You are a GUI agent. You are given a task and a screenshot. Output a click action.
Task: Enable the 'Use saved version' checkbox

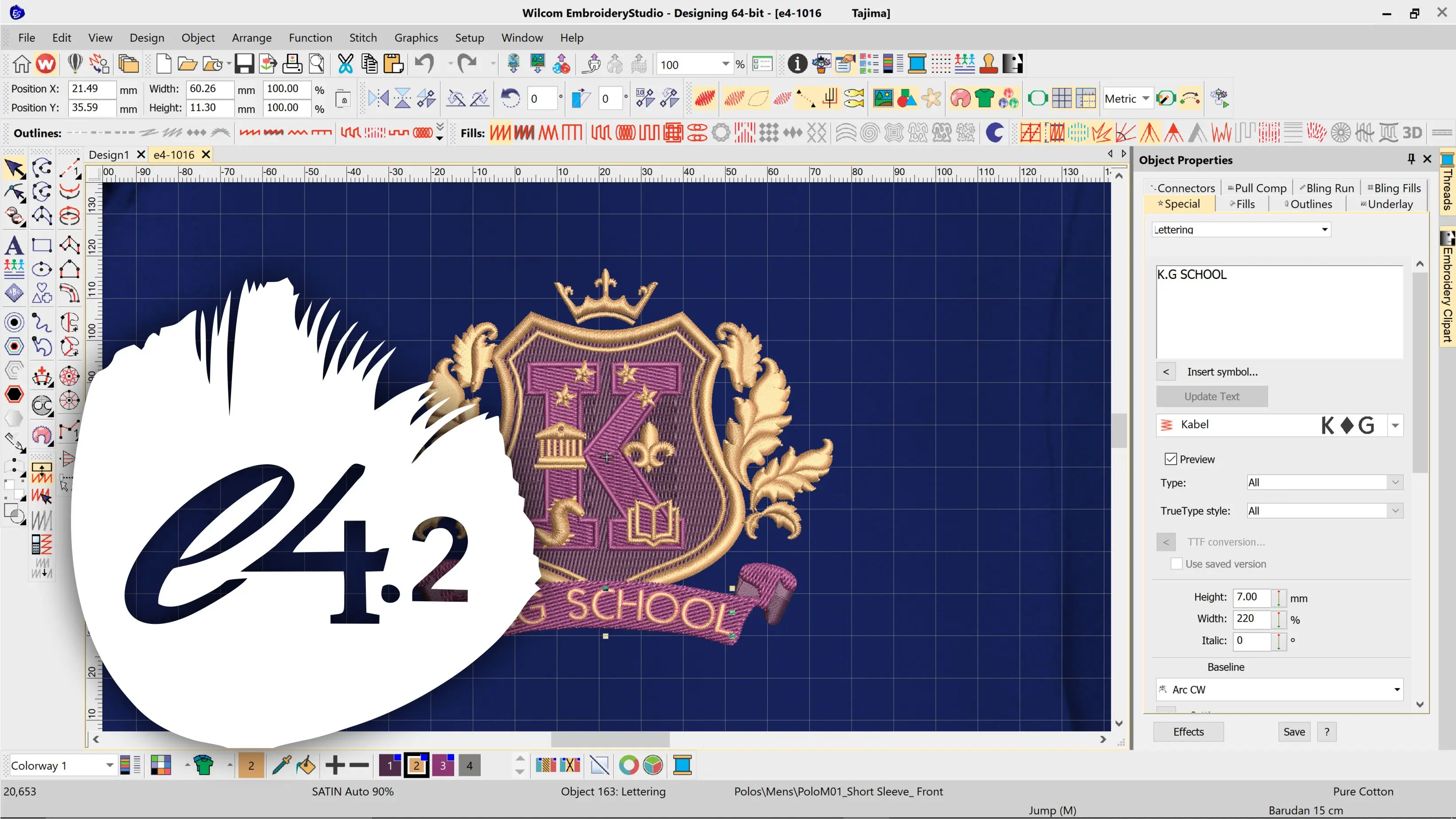click(x=1177, y=564)
